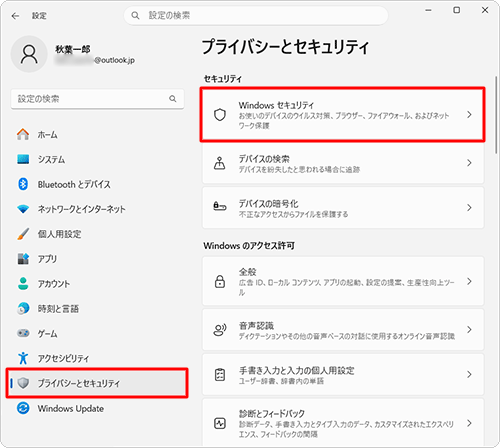Open 手書き入力と入力の個人用設定 title text
Image resolution: width=500 pixels, height=448 pixels.
(297, 370)
